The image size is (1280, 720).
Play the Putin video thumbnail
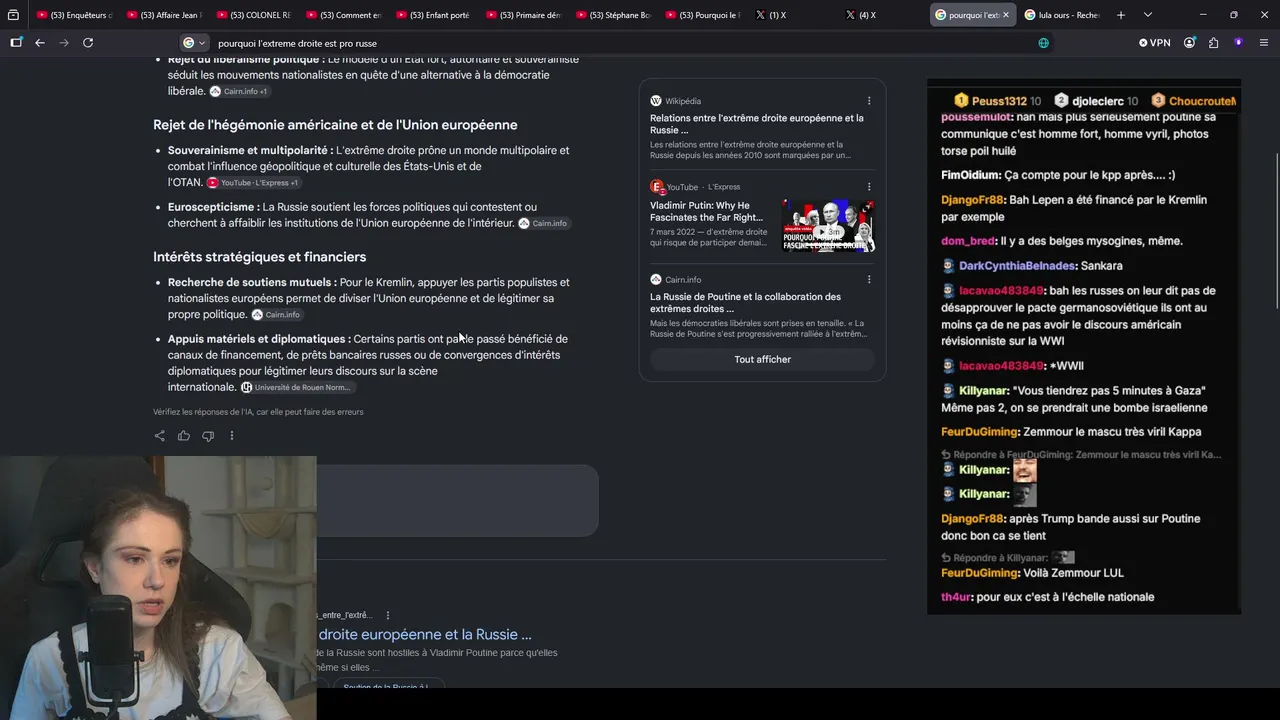pyautogui.click(x=828, y=226)
